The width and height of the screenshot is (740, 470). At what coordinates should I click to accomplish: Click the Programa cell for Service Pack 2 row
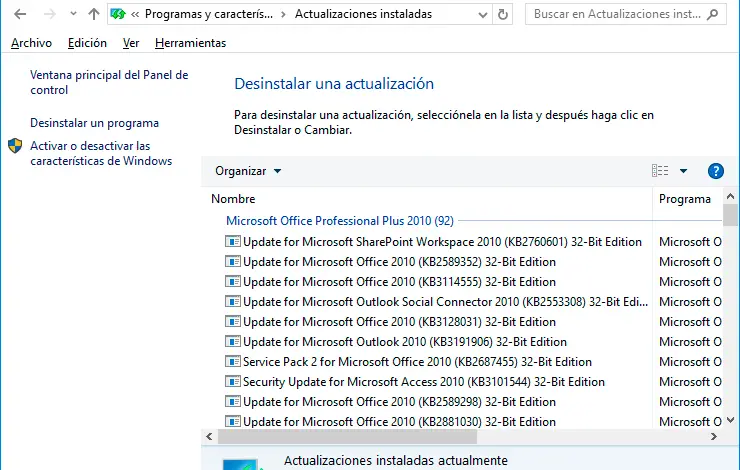click(690, 362)
